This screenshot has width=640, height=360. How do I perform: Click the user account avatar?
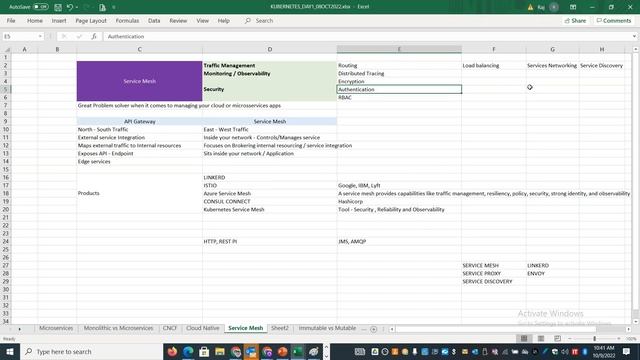[554, 7]
